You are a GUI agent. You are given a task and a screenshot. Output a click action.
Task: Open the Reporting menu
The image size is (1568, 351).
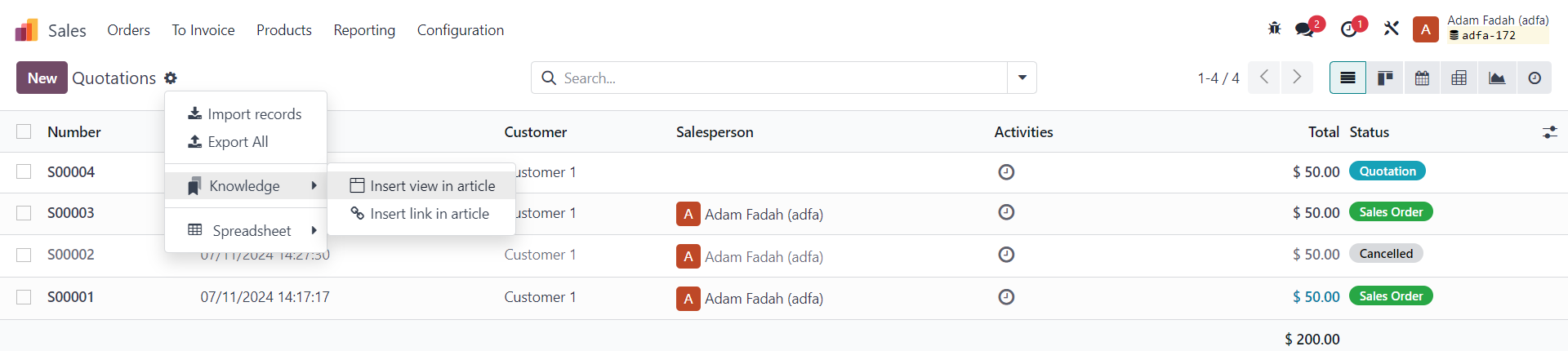364,29
